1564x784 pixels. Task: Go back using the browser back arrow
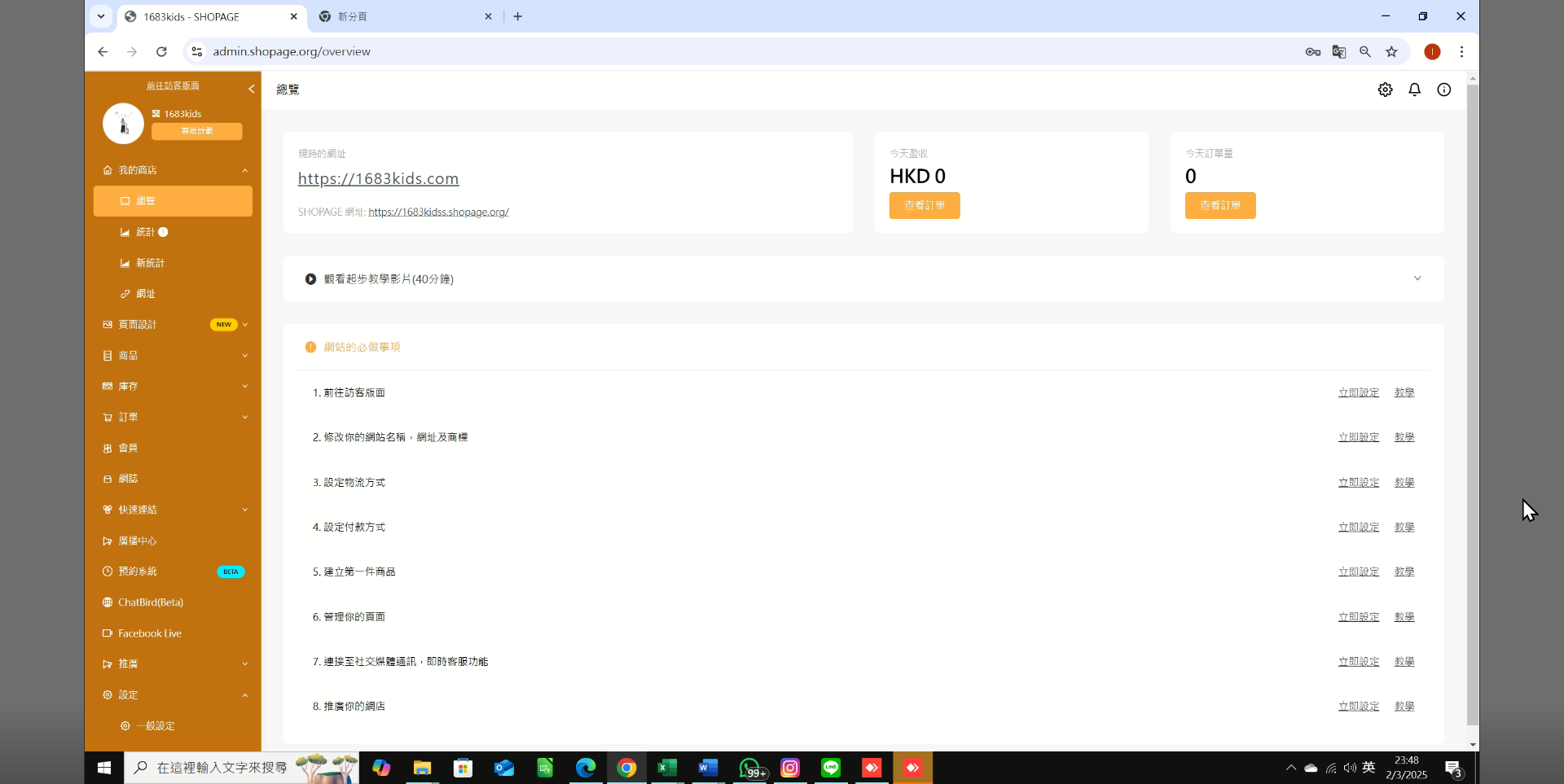(103, 51)
